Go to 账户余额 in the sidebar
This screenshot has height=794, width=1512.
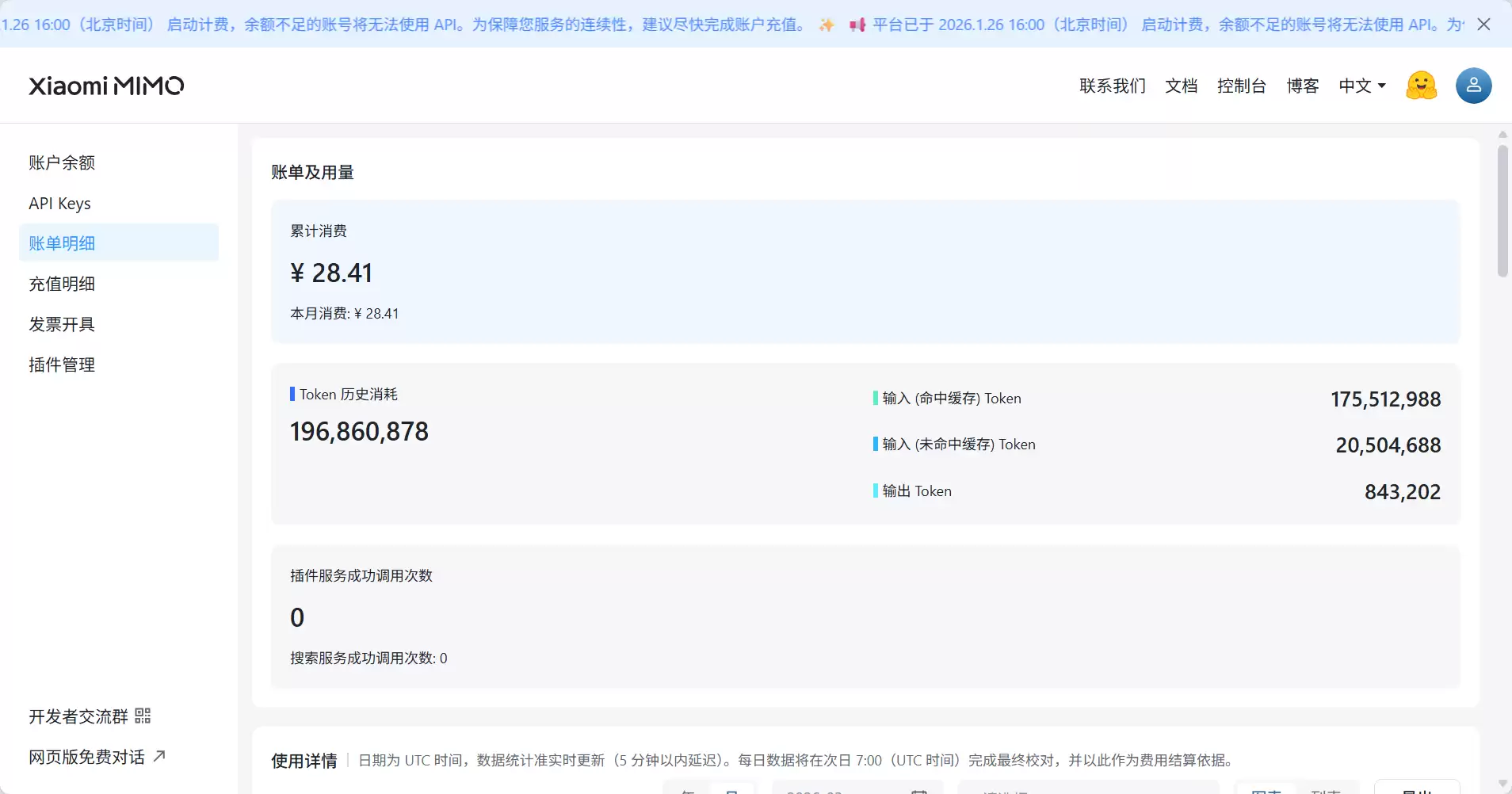pos(62,162)
